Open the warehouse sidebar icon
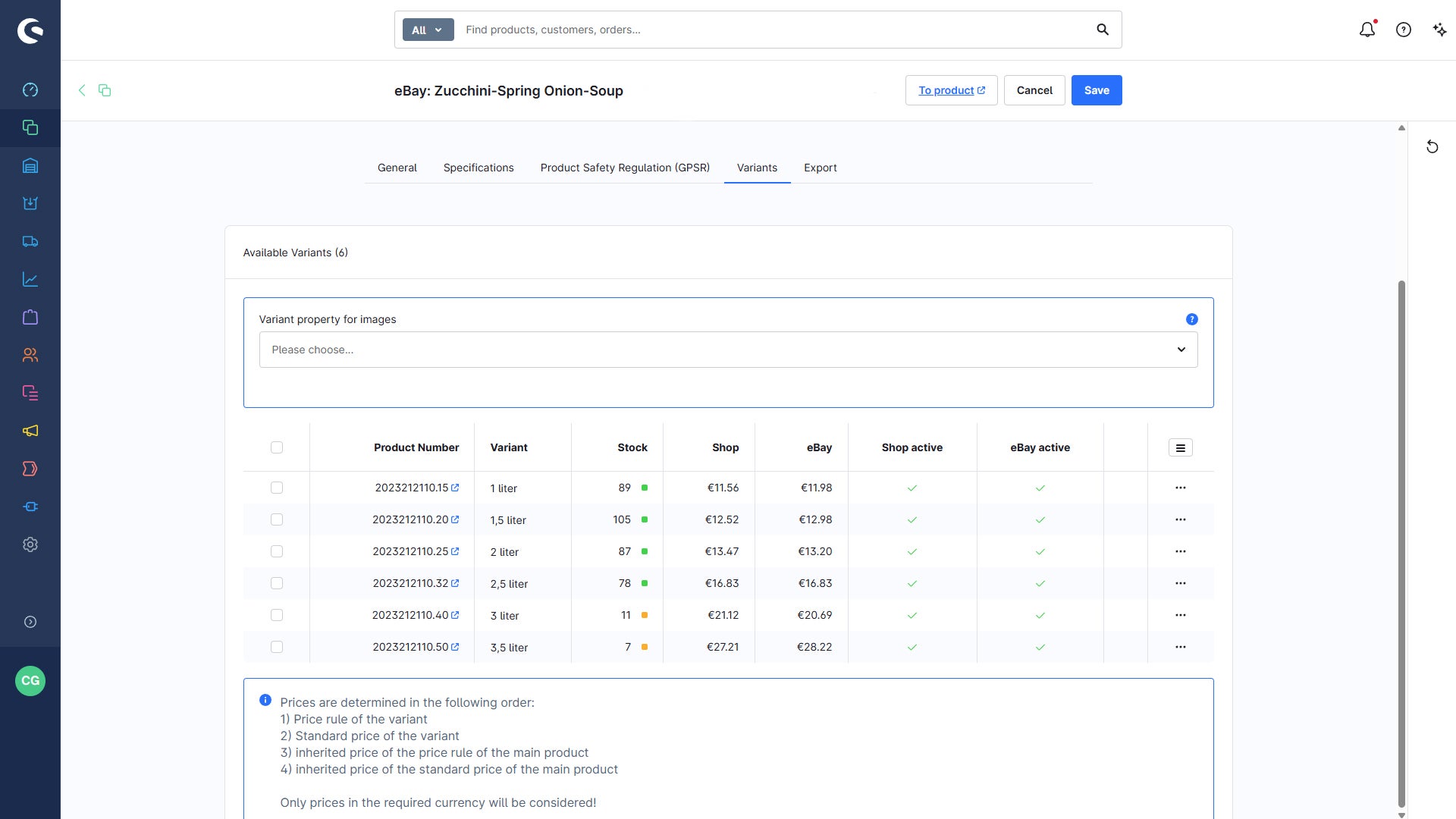 click(x=30, y=166)
